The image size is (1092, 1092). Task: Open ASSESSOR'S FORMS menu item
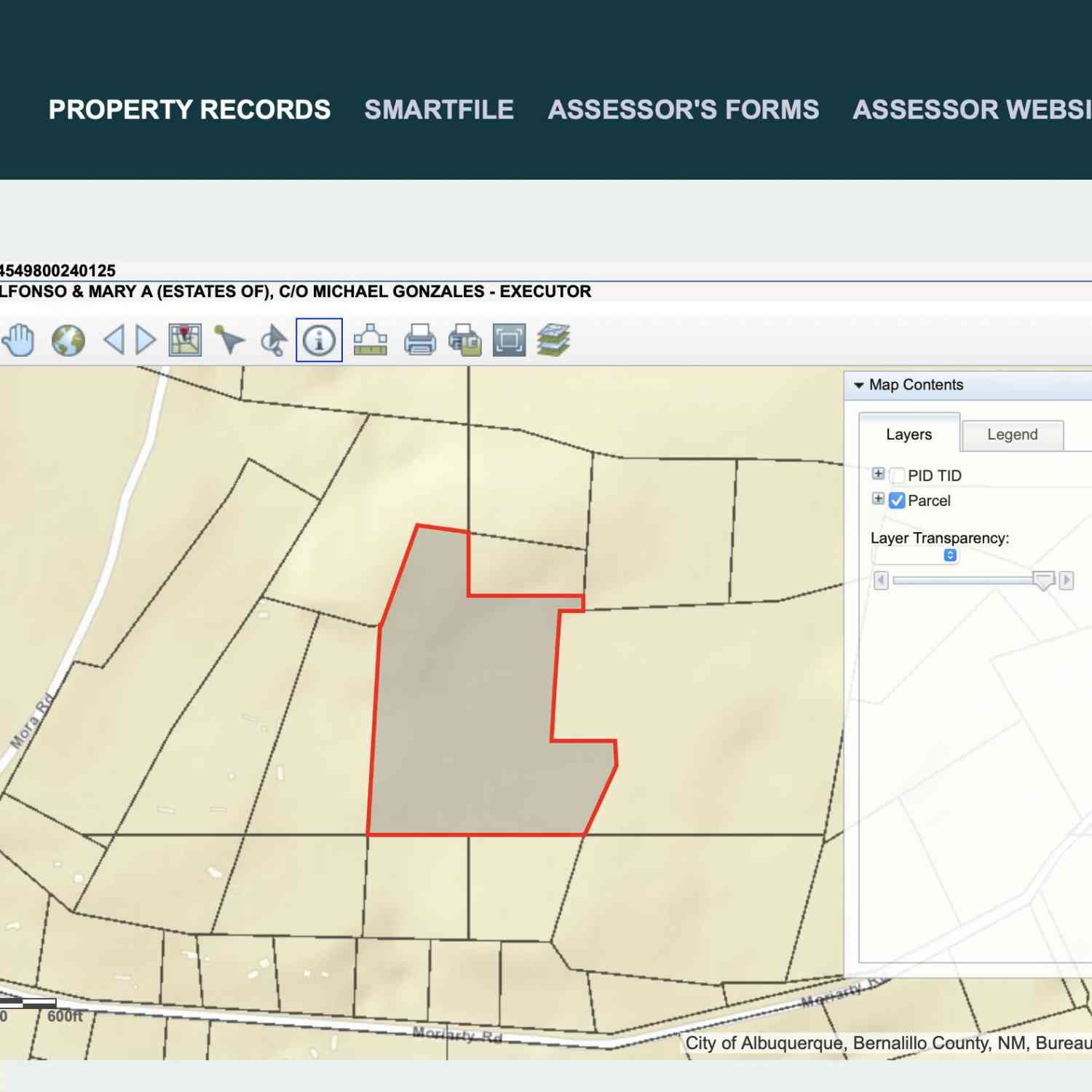click(x=684, y=110)
